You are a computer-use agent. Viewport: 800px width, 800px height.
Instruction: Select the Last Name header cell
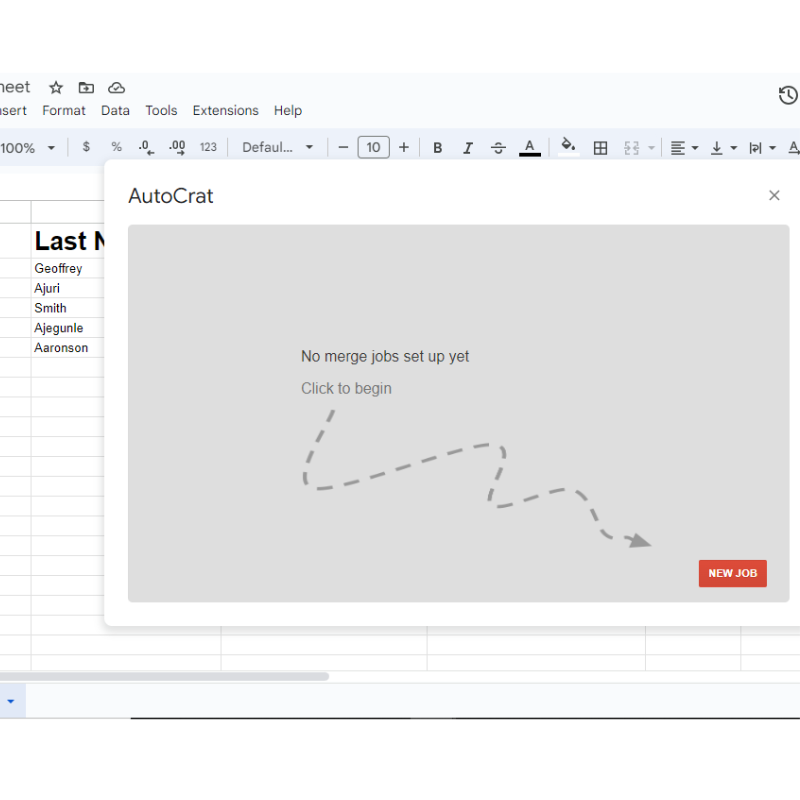pyautogui.click(x=68, y=241)
